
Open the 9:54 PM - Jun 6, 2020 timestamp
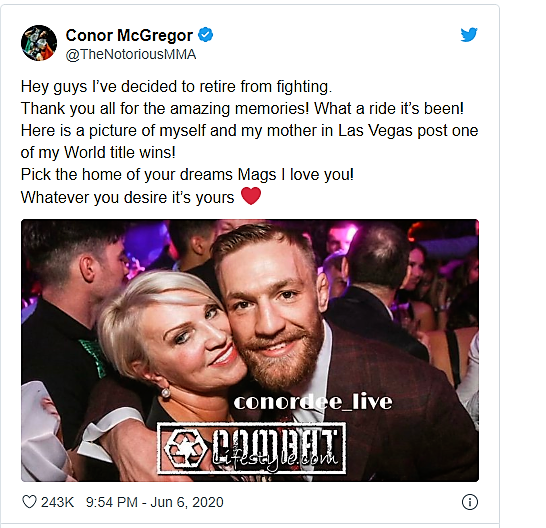click(x=155, y=502)
